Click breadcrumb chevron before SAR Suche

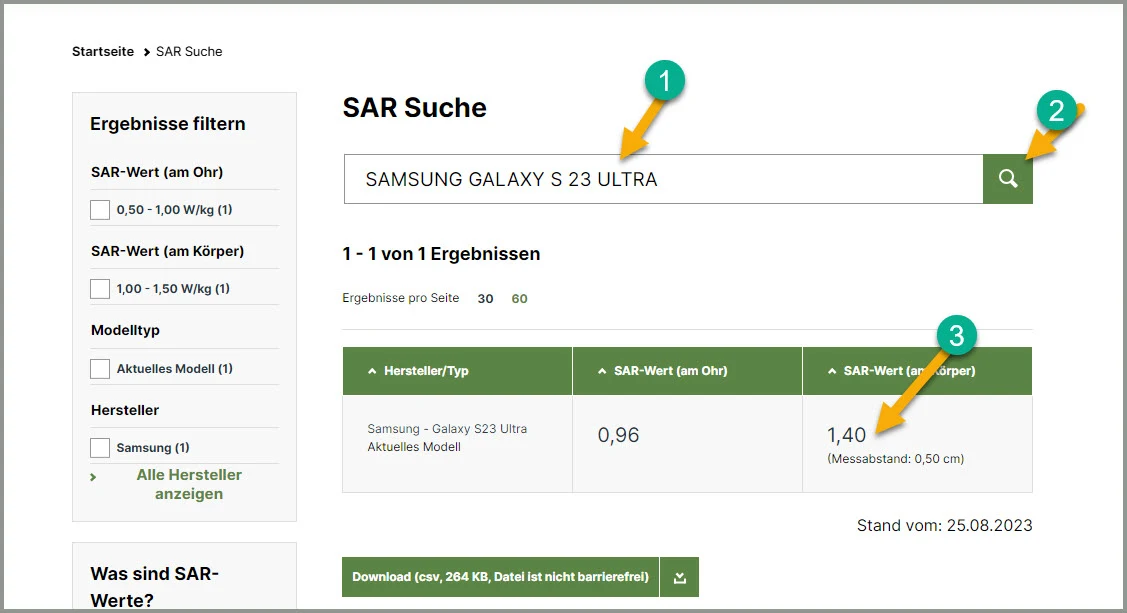click(x=147, y=52)
